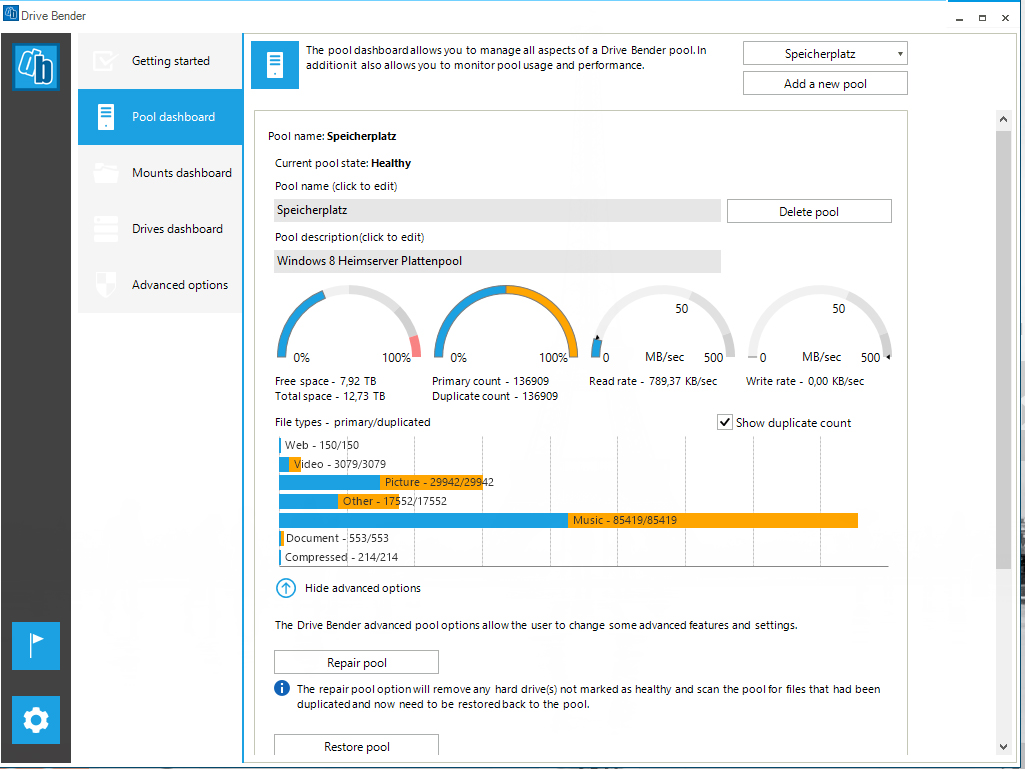Click the Music 85419/85419 bar

click(569, 520)
